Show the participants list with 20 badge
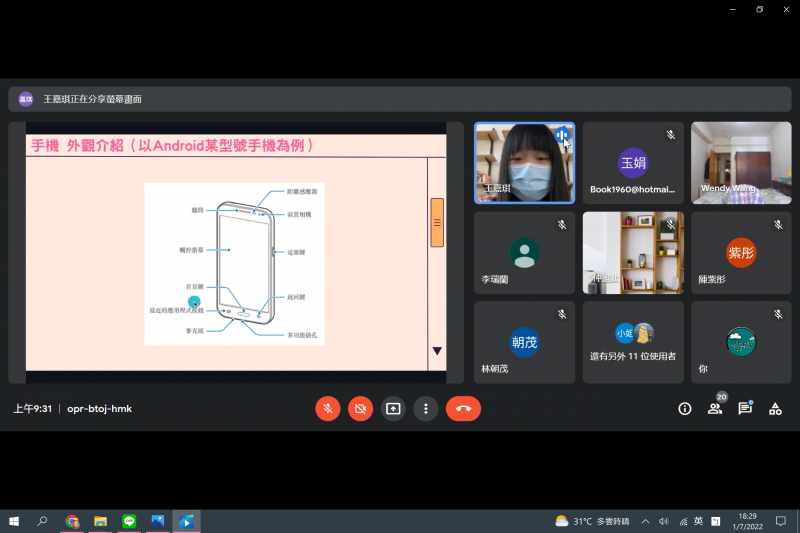 coord(715,408)
